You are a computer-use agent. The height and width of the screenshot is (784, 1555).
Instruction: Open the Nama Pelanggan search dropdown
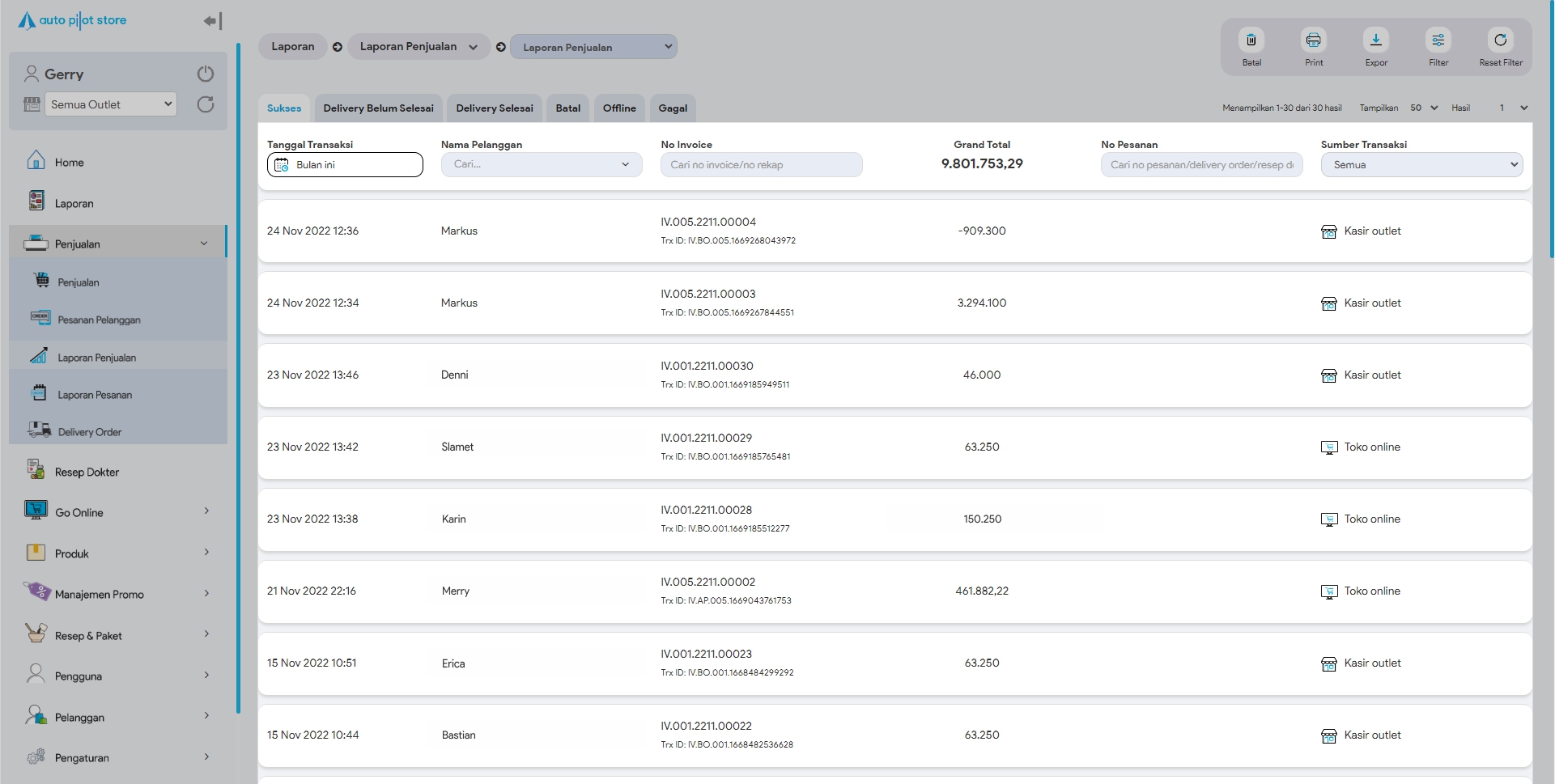pyautogui.click(x=541, y=165)
